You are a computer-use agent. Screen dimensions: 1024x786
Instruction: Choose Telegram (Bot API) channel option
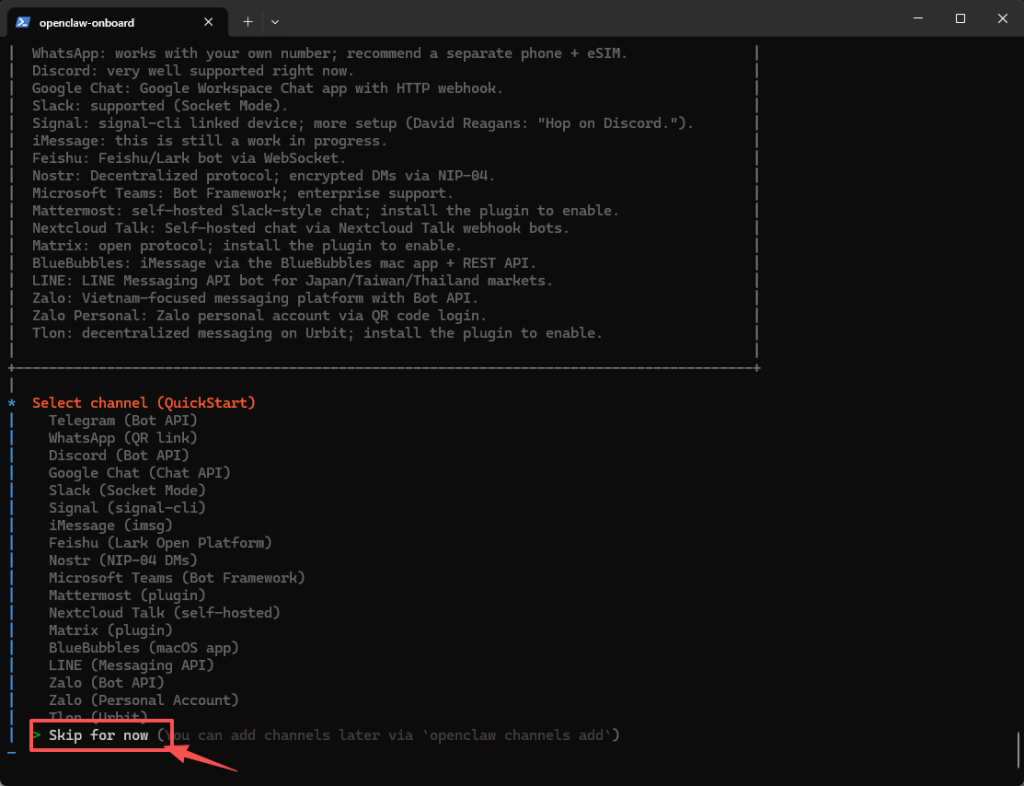tap(123, 420)
